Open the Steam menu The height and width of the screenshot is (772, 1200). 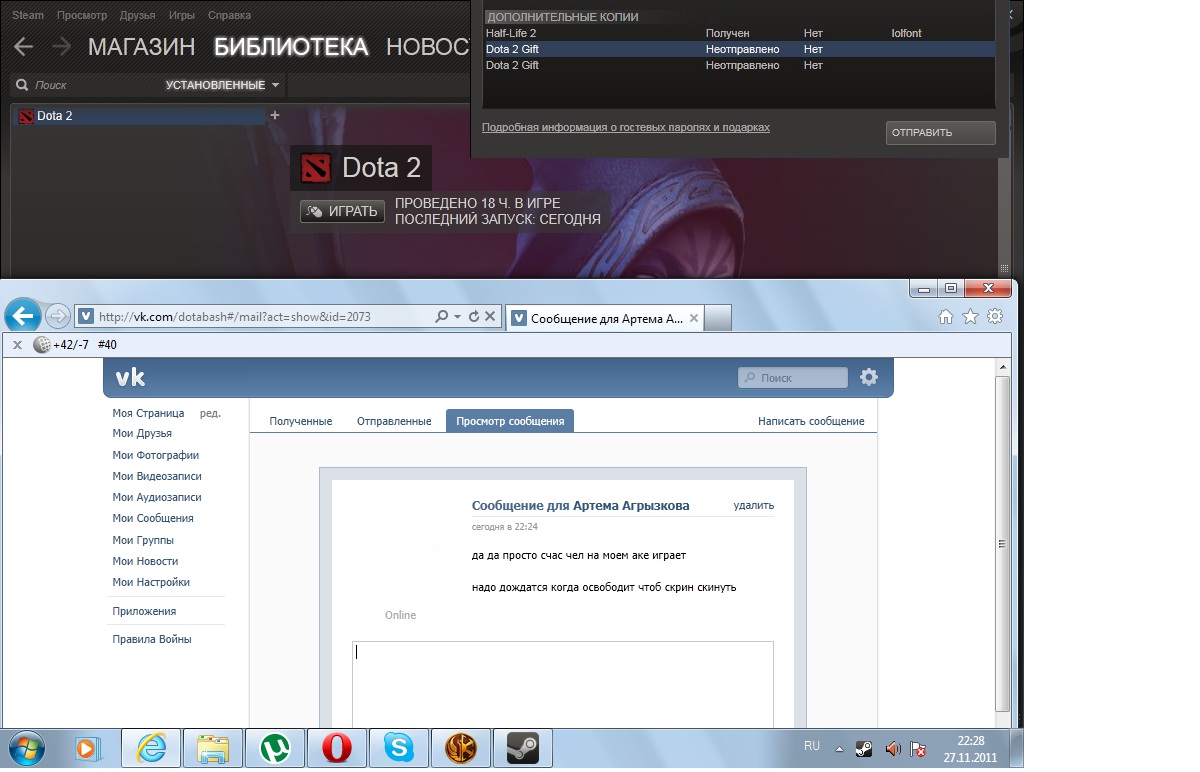pyautogui.click(x=28, y=16)
